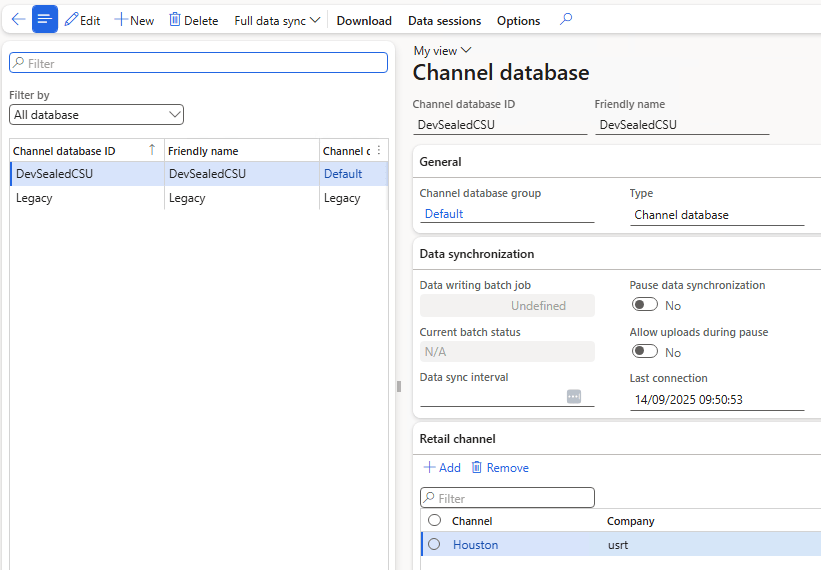Toggle Pause data synchronization switch
Image resolution: width=821 pixels, height=570 pixels.
645,305
